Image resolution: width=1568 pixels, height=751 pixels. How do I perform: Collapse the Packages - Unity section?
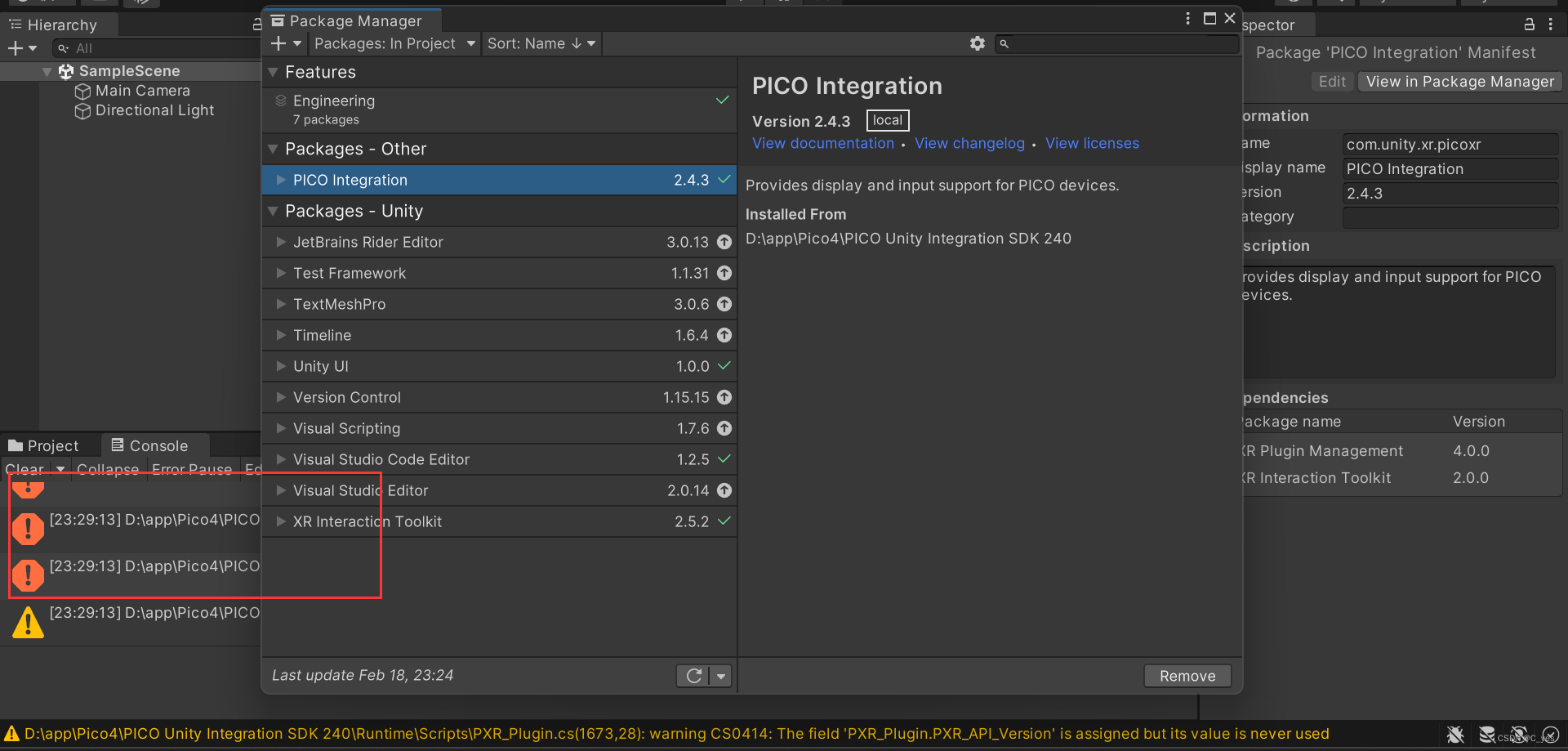273,211
